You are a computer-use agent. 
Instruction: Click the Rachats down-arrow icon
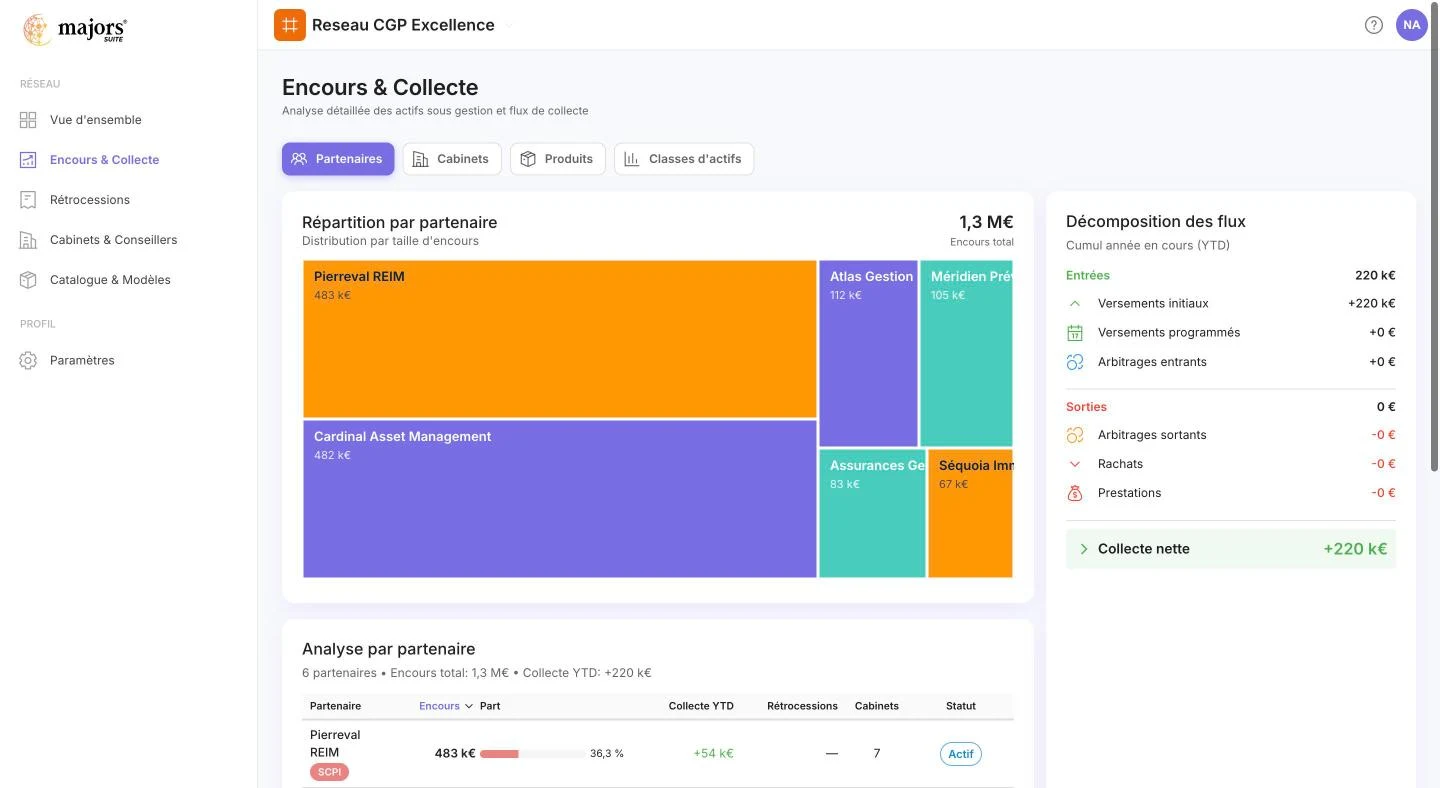(x=1075, y=464)
